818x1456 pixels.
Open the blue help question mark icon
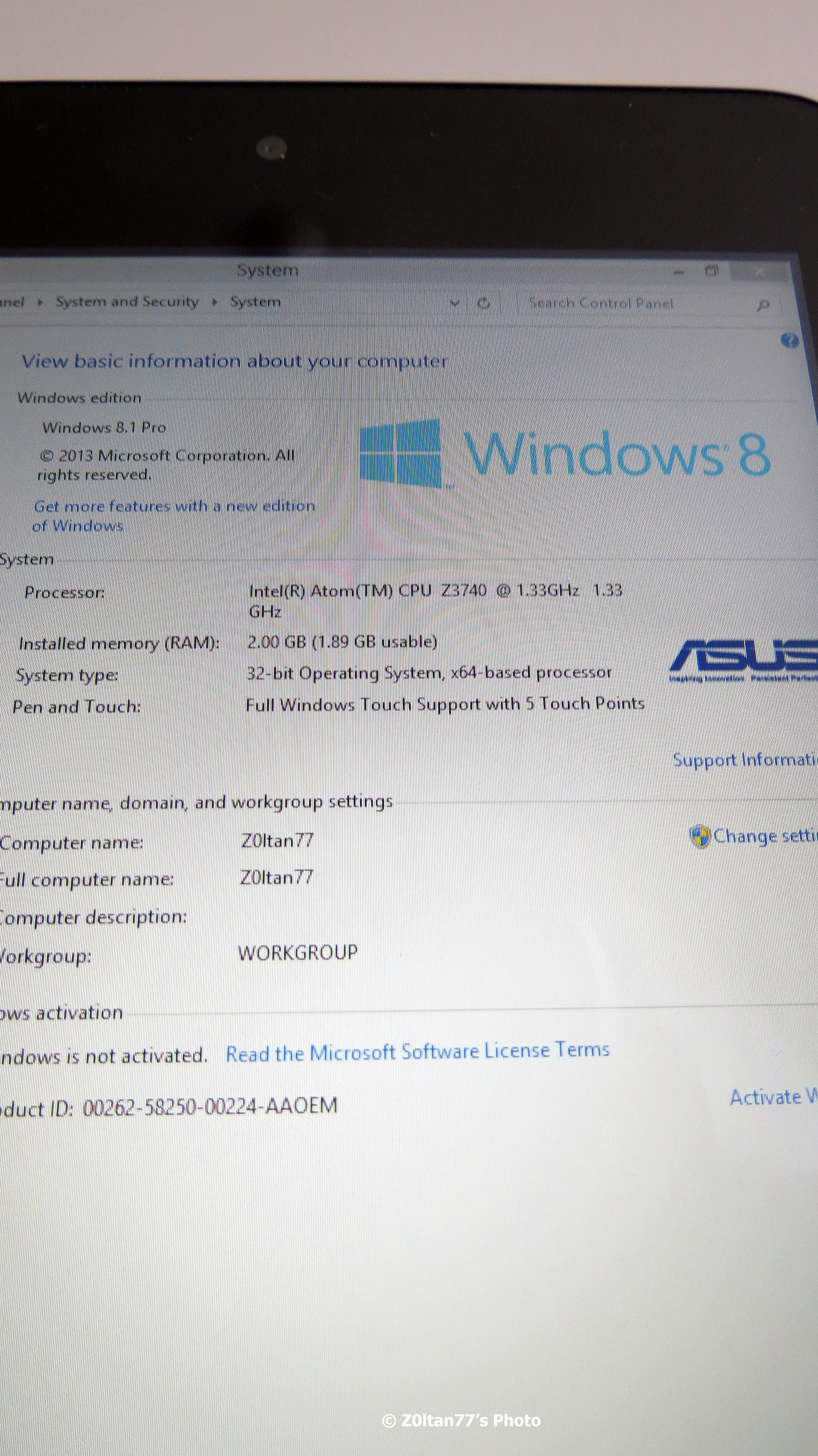(790, 340)
